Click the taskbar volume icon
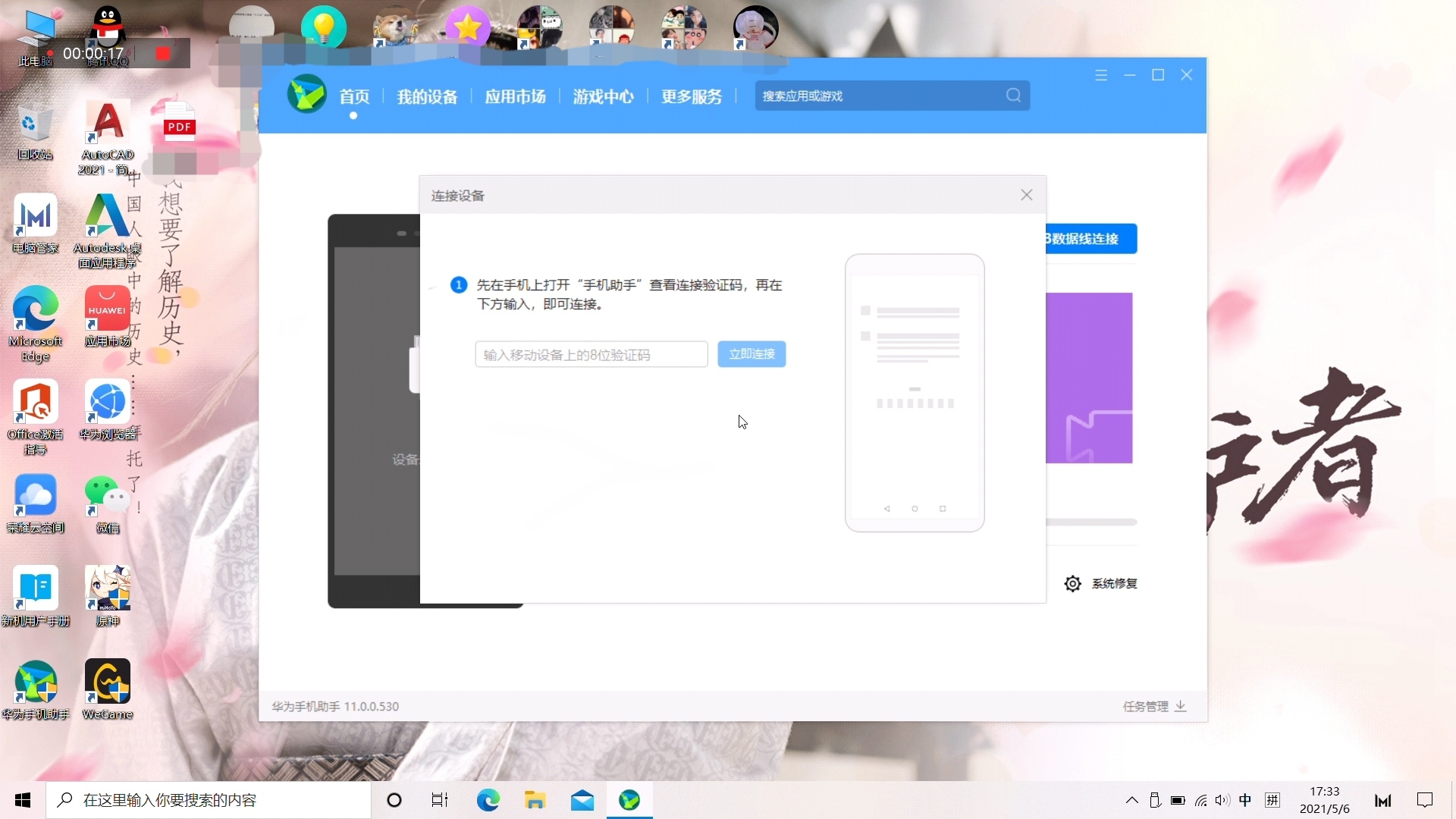 tap(1222, 800)
